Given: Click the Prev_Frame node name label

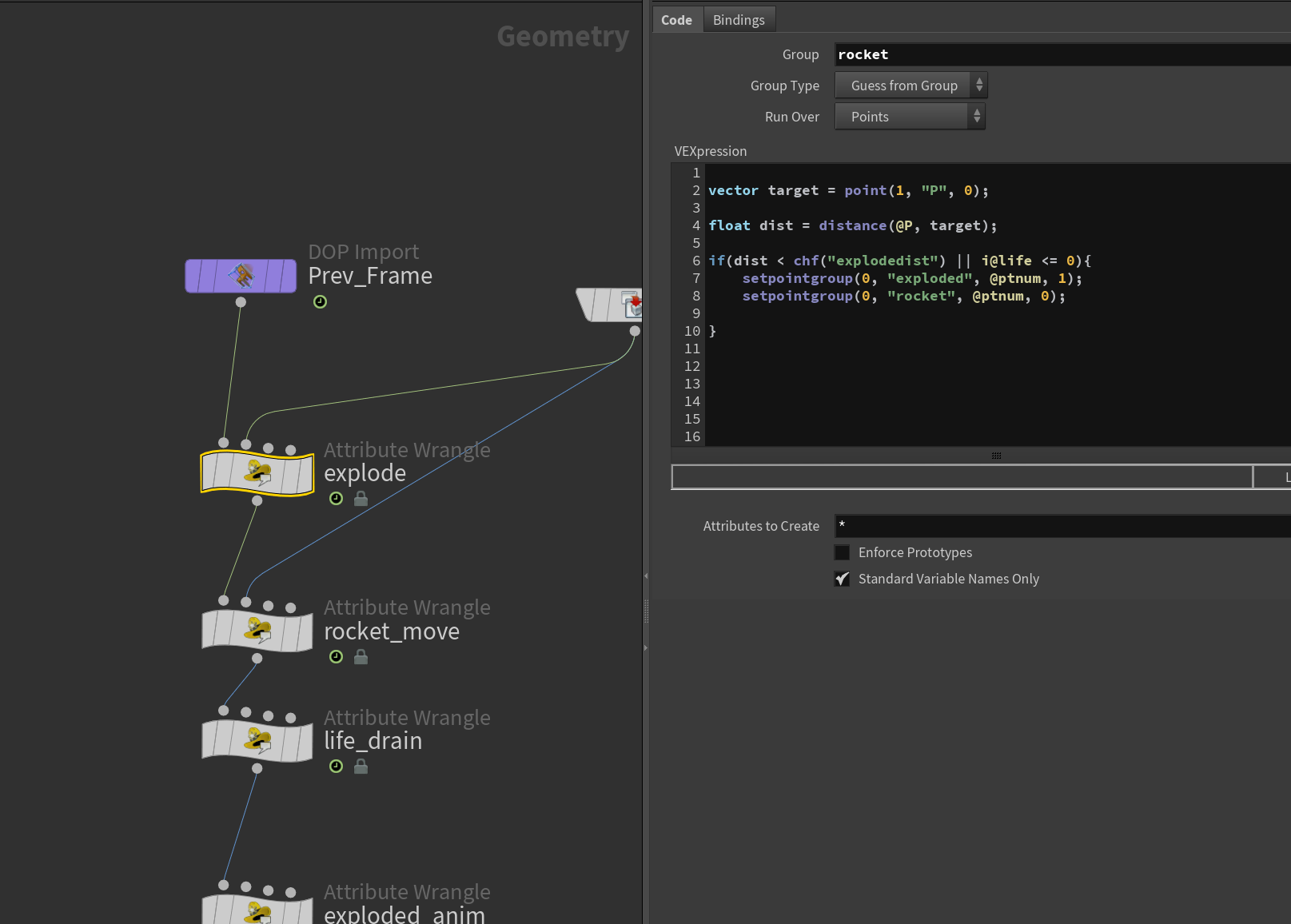Looking at the screenshot, I should coord(370,276).
